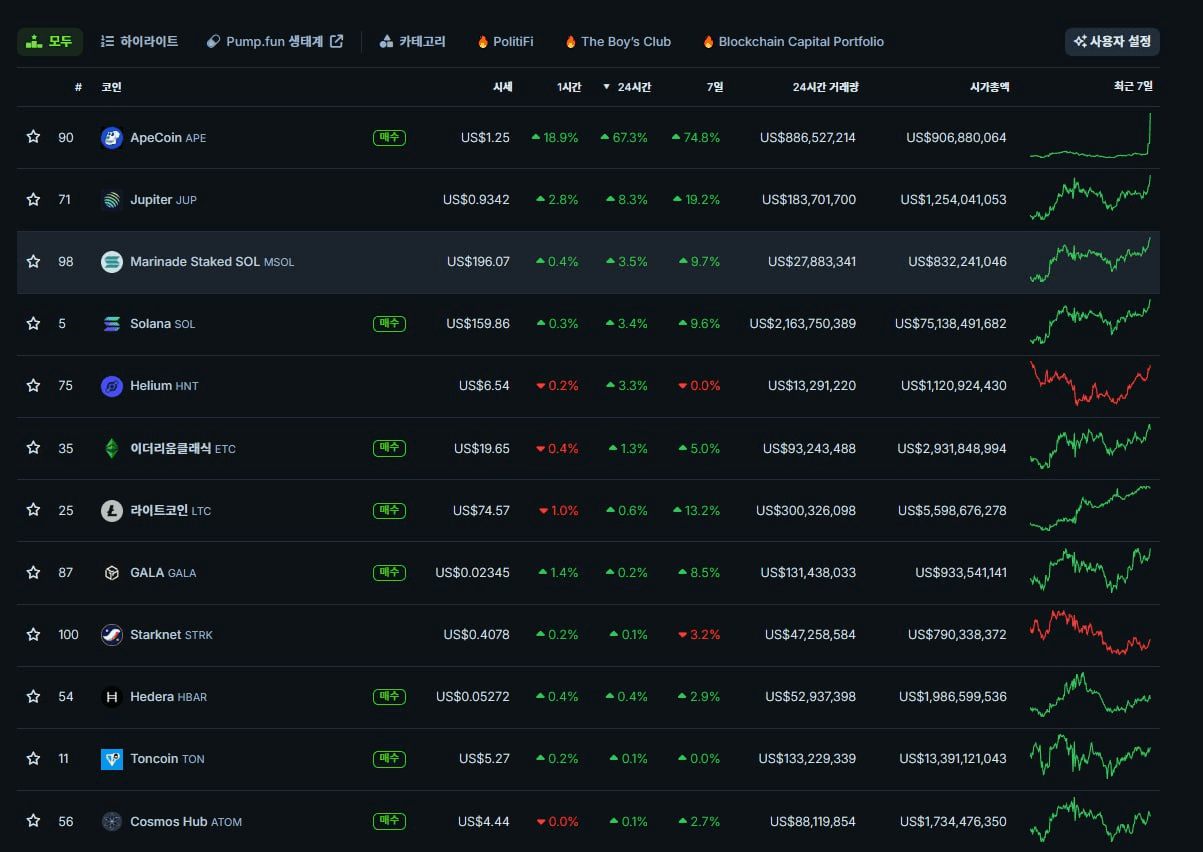Toggle favorite star for Solana
The width and height of the screenshot is (1203, 852).
(33, 324)
